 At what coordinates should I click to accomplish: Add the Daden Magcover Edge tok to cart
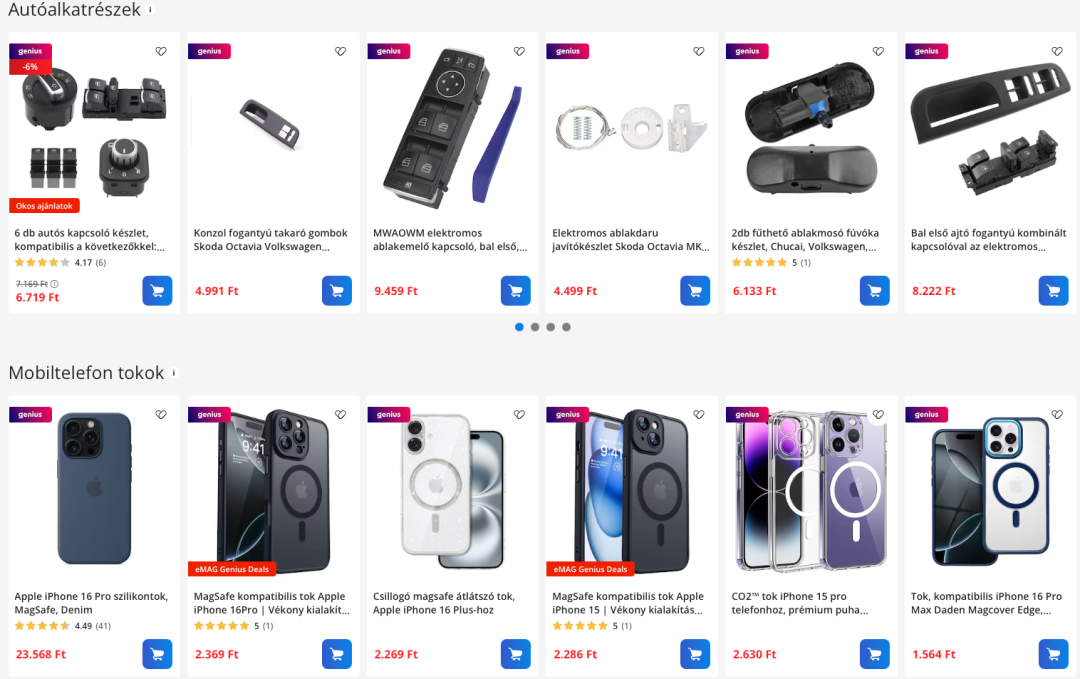click(1053, 653)
